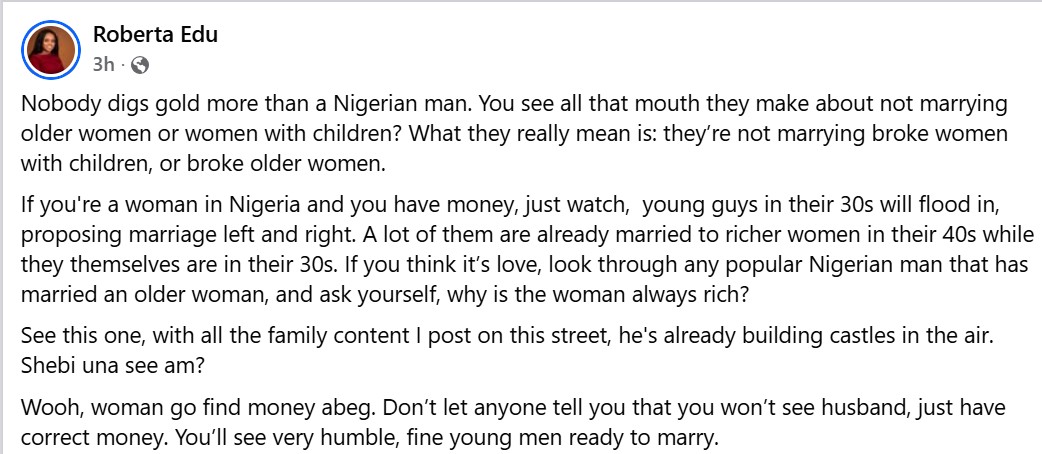Click the text "Shebi una see am?"

(x=107, y=365)
